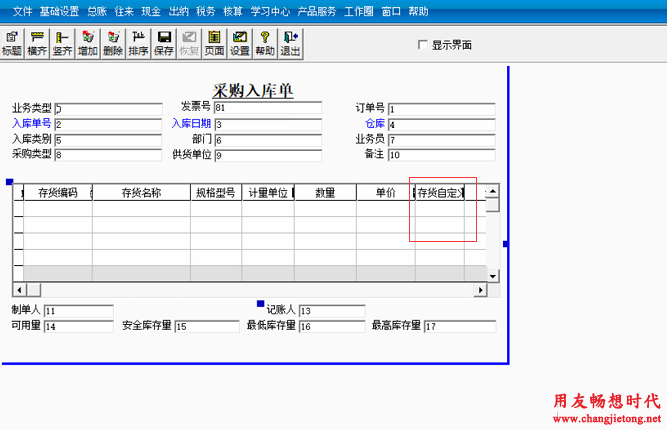This screenshot has width=667, height=430.
Task: Open the 总账 menu
Action: pyautogui.click(x=97, y=11)
